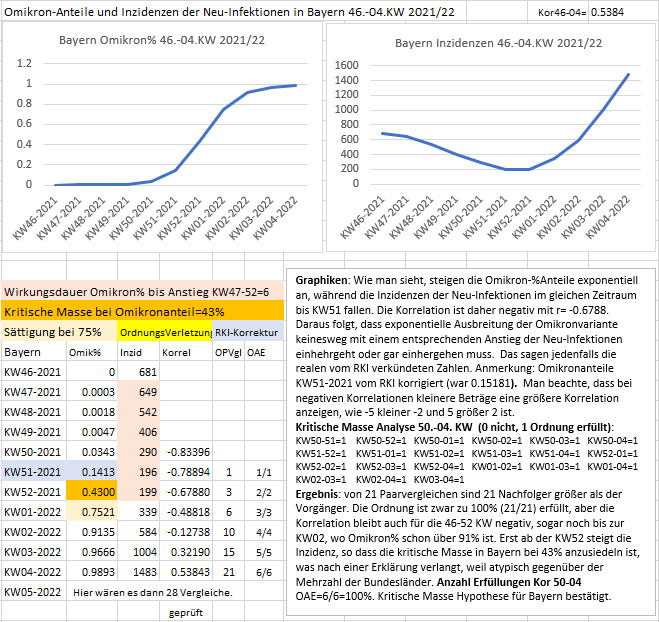Click the 'Inzid' column header
This screenshot has width=659, height=622.
138,352
